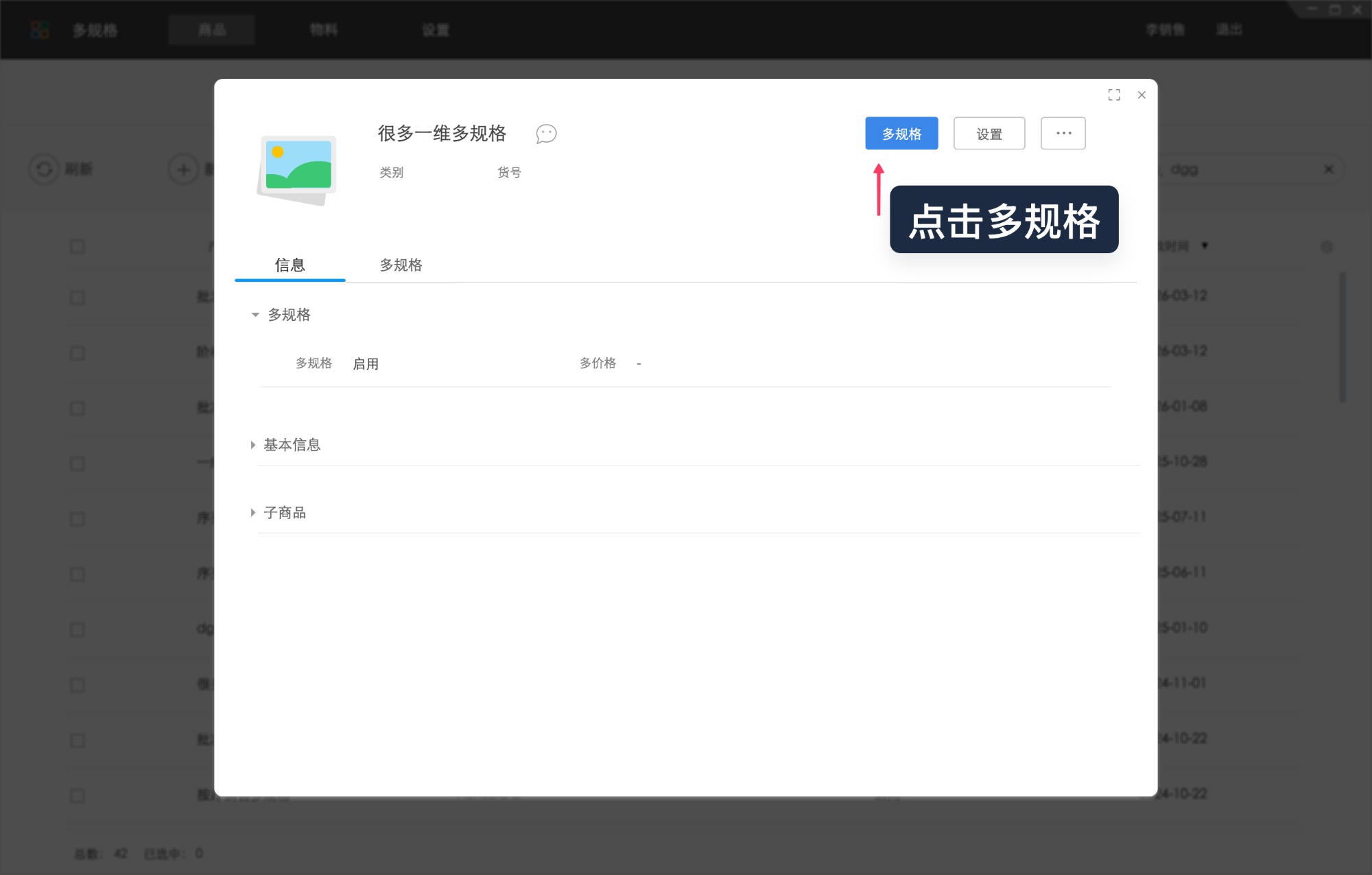Collapse the 多规格 section

(255, 315)
